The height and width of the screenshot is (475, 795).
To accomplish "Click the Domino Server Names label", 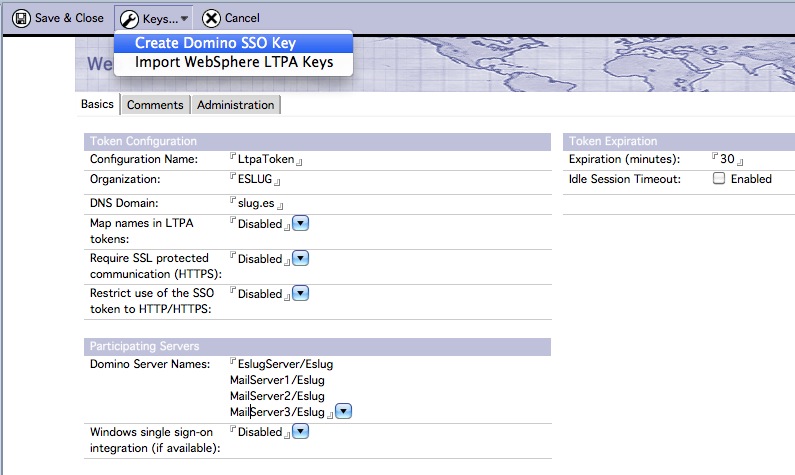I will pyautogui.click(x=150, y=364).
